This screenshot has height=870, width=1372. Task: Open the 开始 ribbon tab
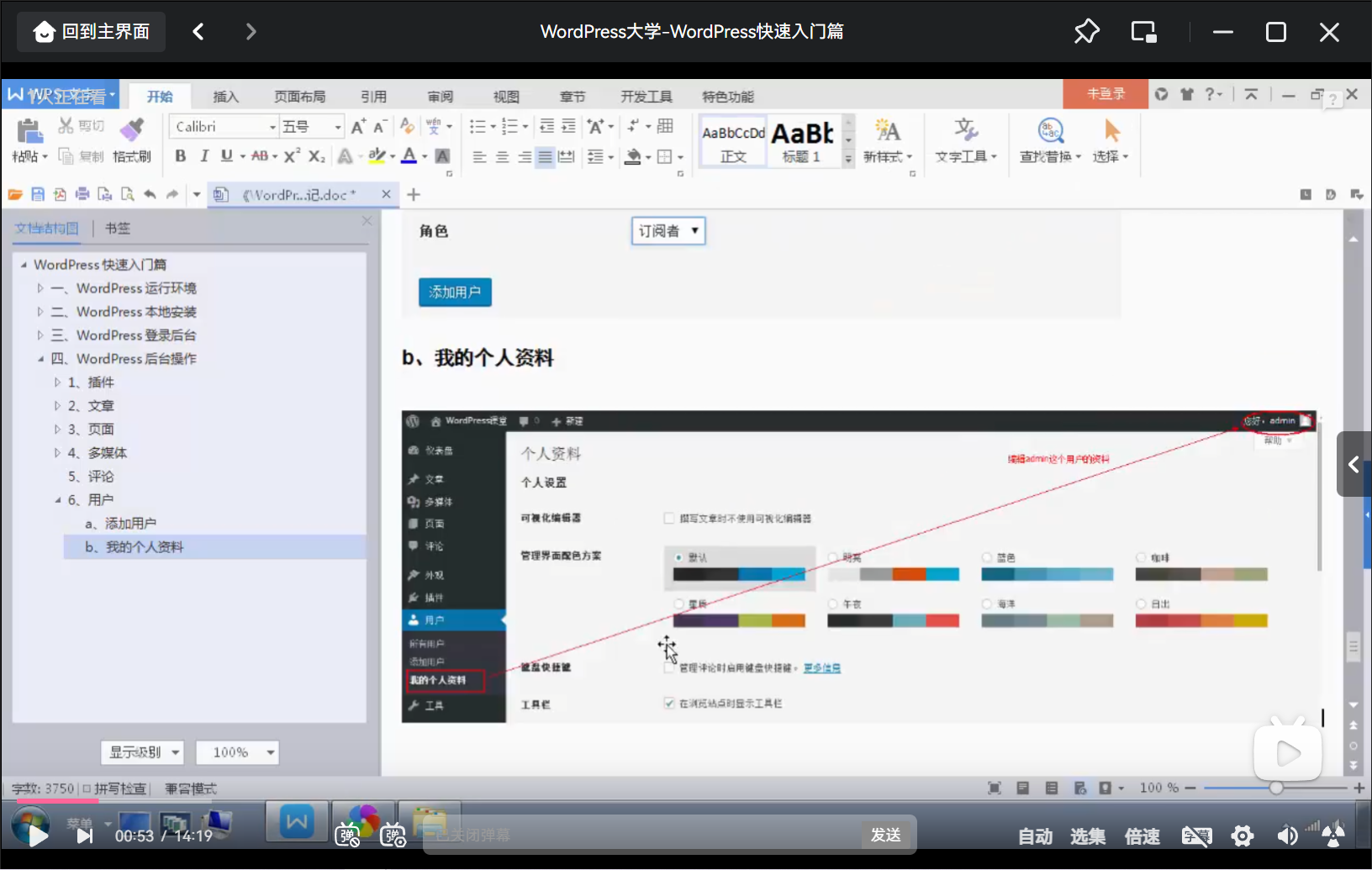(x=160, y=96)
